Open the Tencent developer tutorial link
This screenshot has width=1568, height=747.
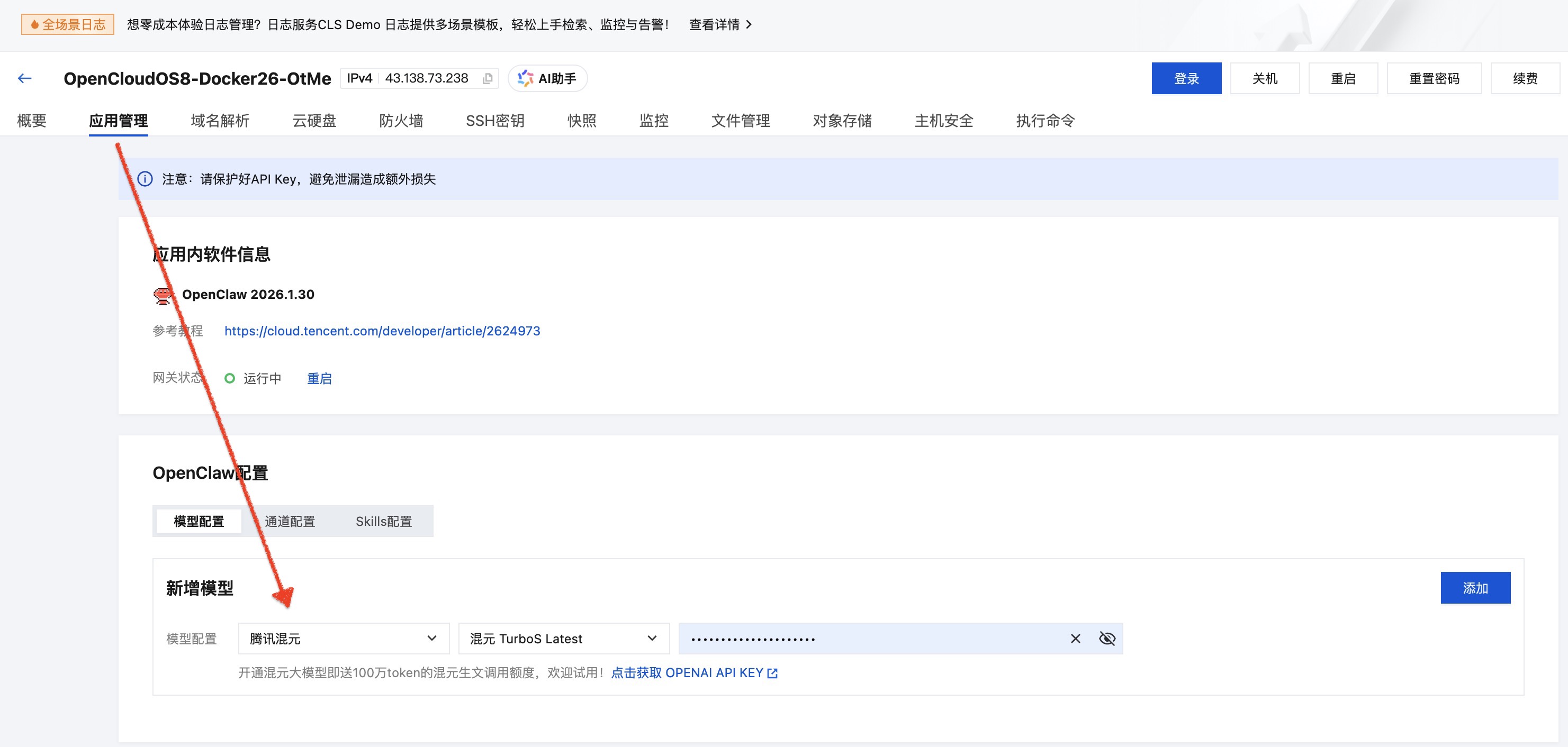[382, 331]
